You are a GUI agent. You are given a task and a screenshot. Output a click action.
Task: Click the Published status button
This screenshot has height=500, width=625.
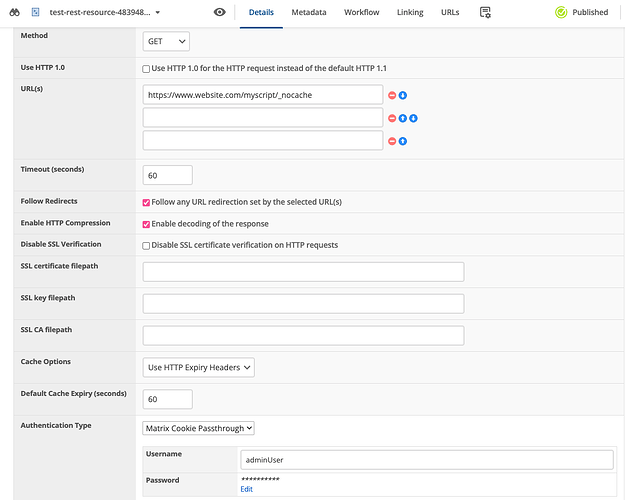(x=581, y=12)
